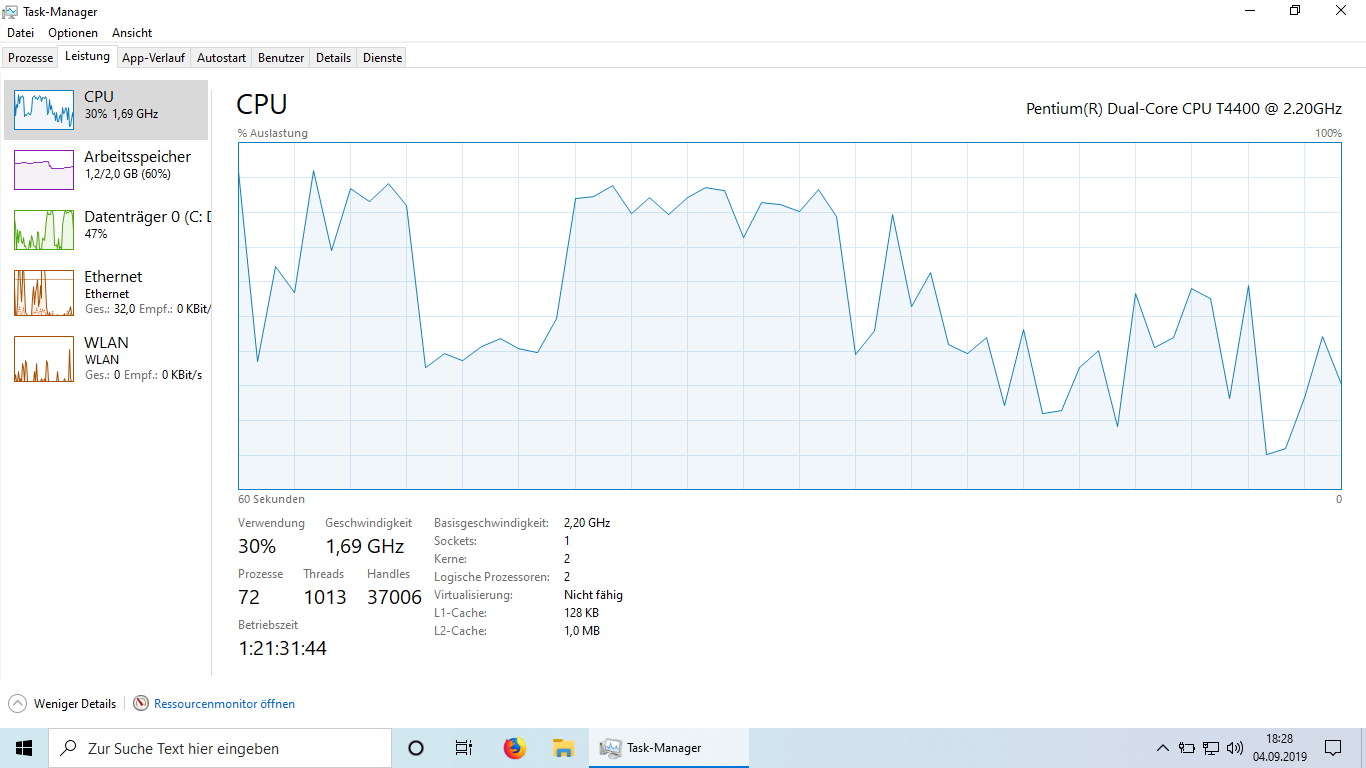The width and height of the screenshot is (1366, 768).
Task: Switch to the Dienste tab
Action: [382, 58]
